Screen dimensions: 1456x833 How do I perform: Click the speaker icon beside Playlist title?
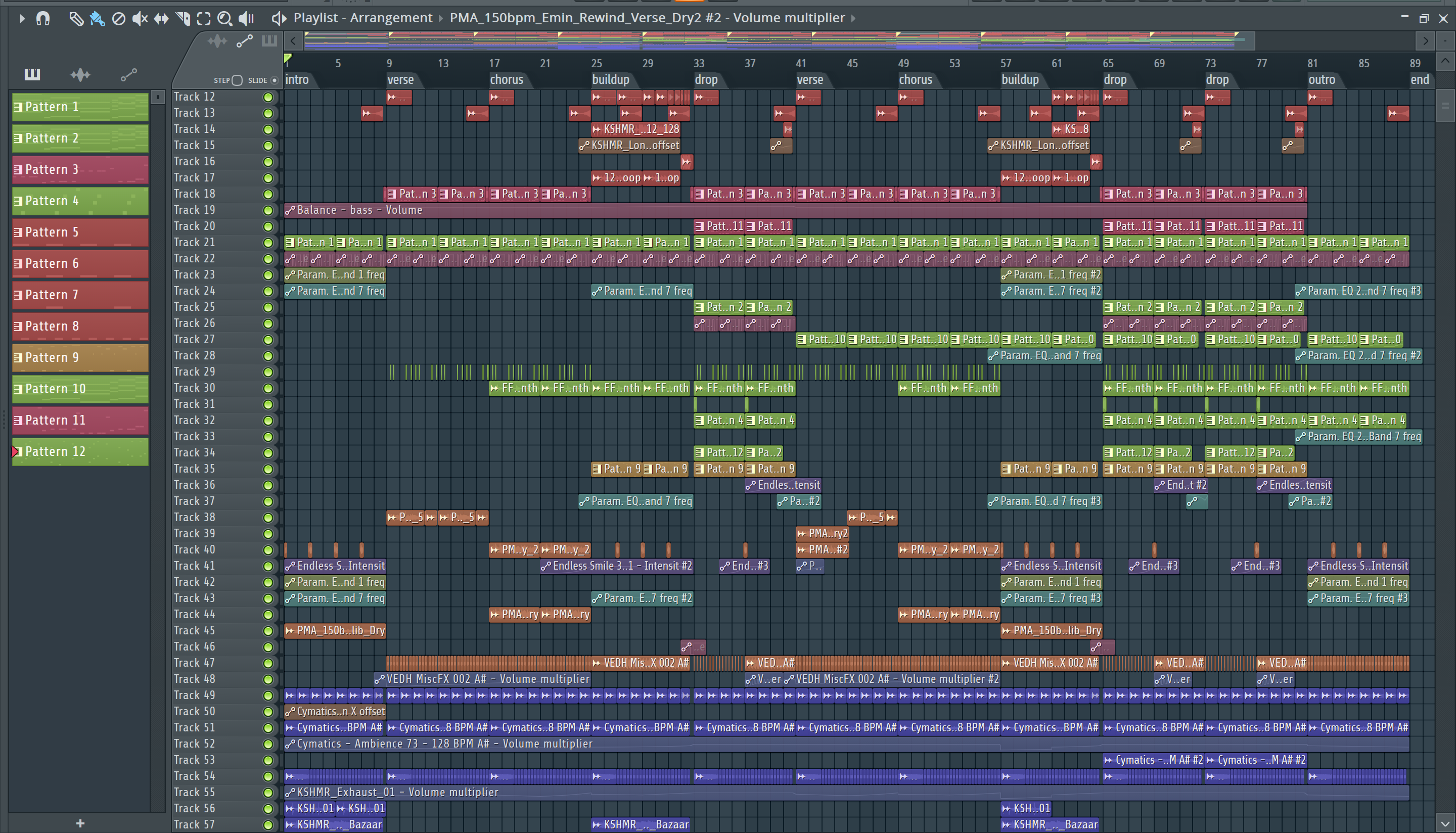tap(279, 18)
